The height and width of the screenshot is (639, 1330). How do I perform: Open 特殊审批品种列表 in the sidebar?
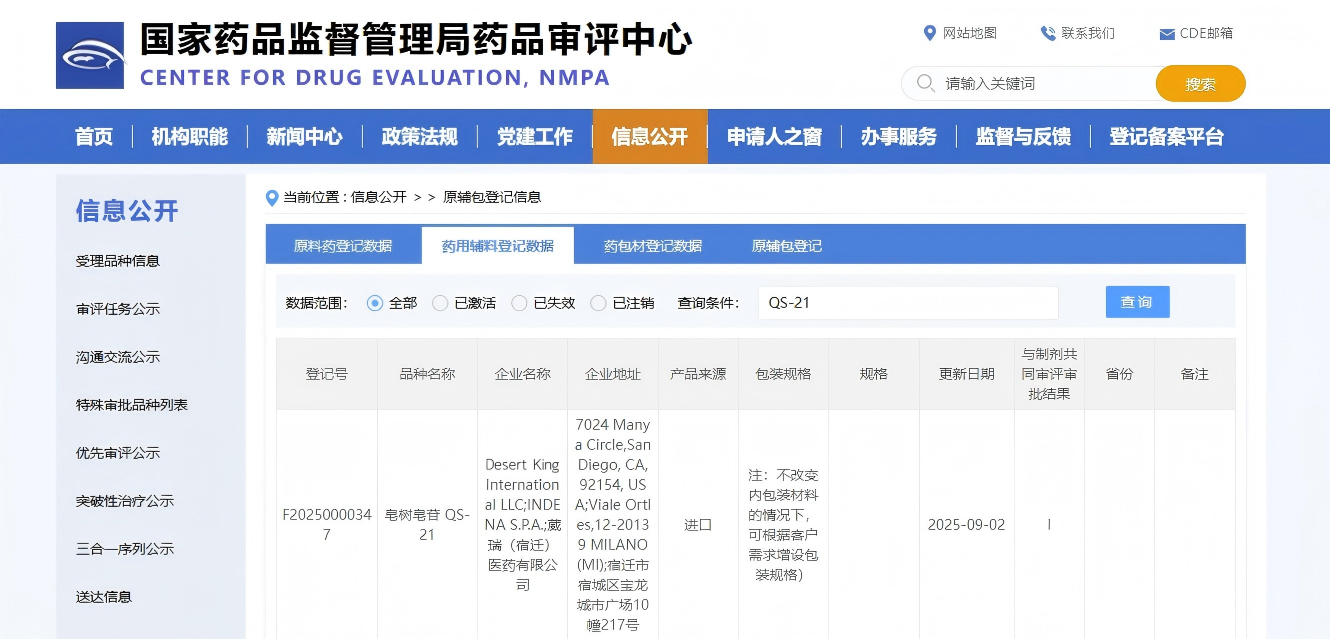click(x=132, y=405)
